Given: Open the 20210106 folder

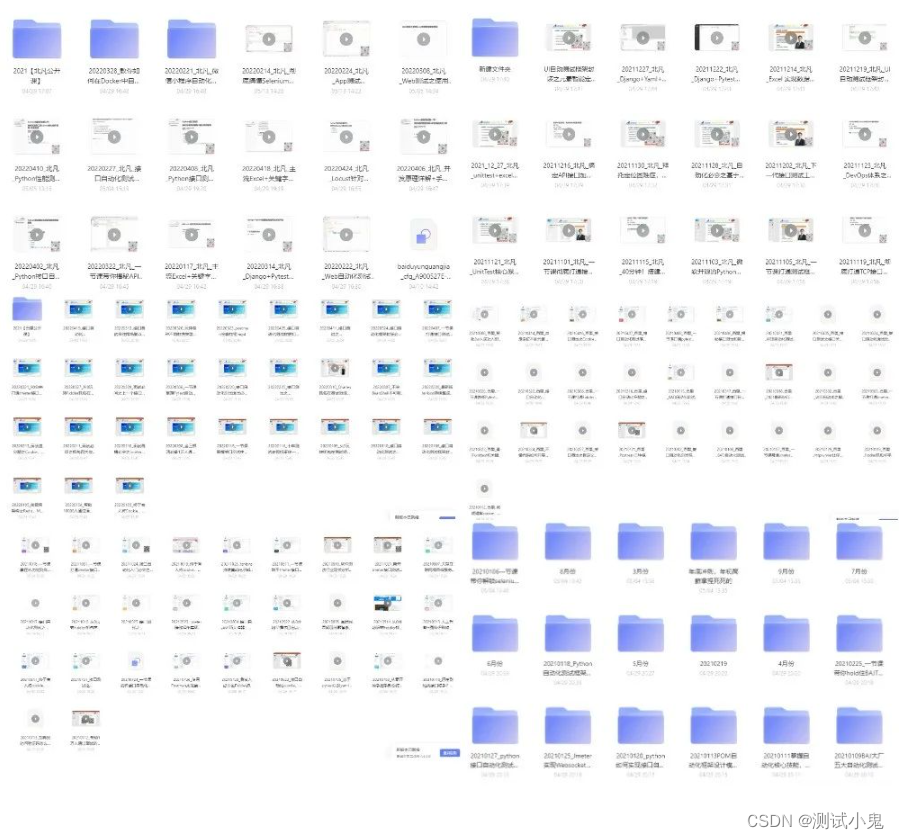Looking at the screenshot, I should (x=495, y=541).
